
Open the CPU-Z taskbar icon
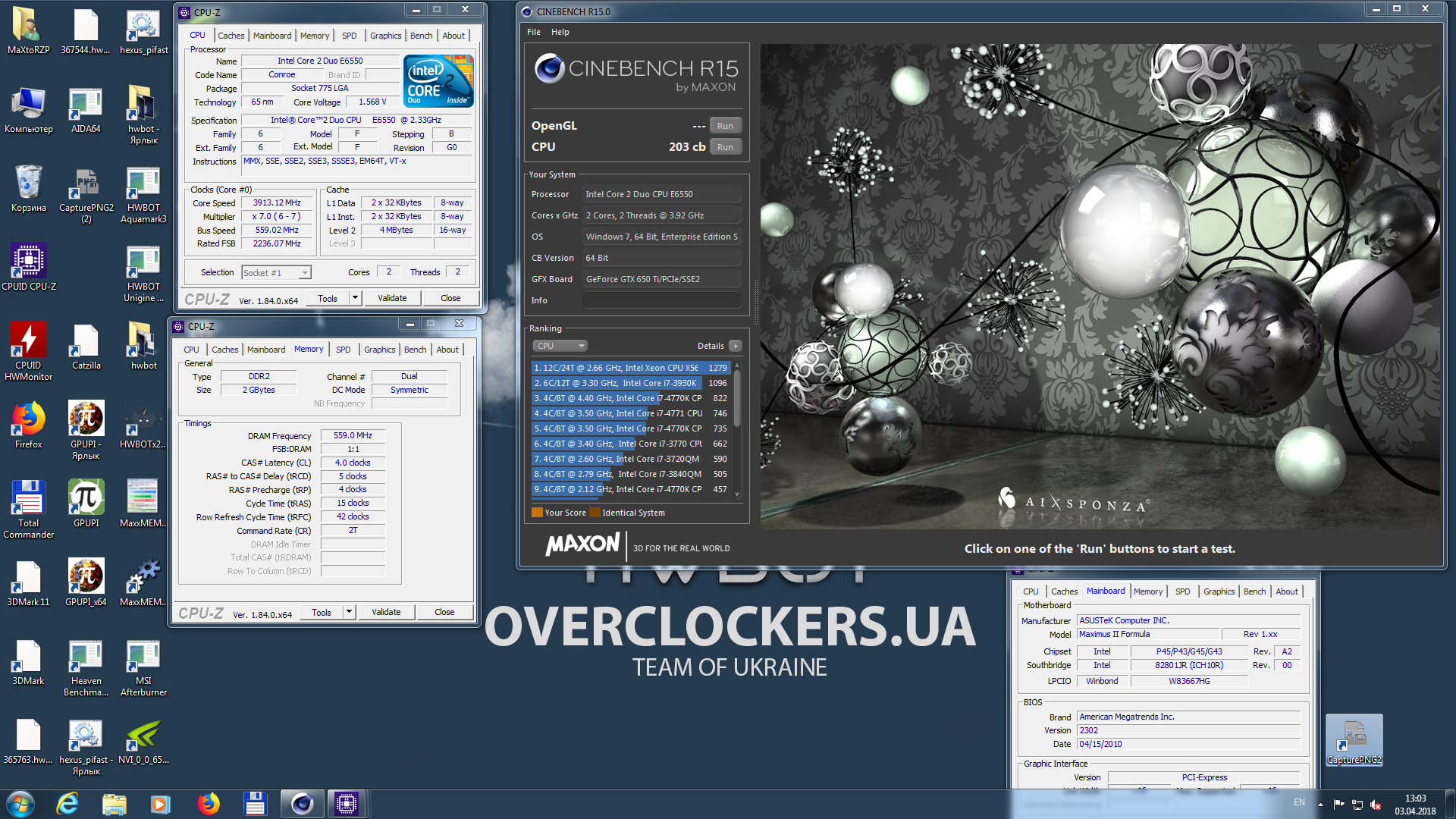tap(347, 804)
